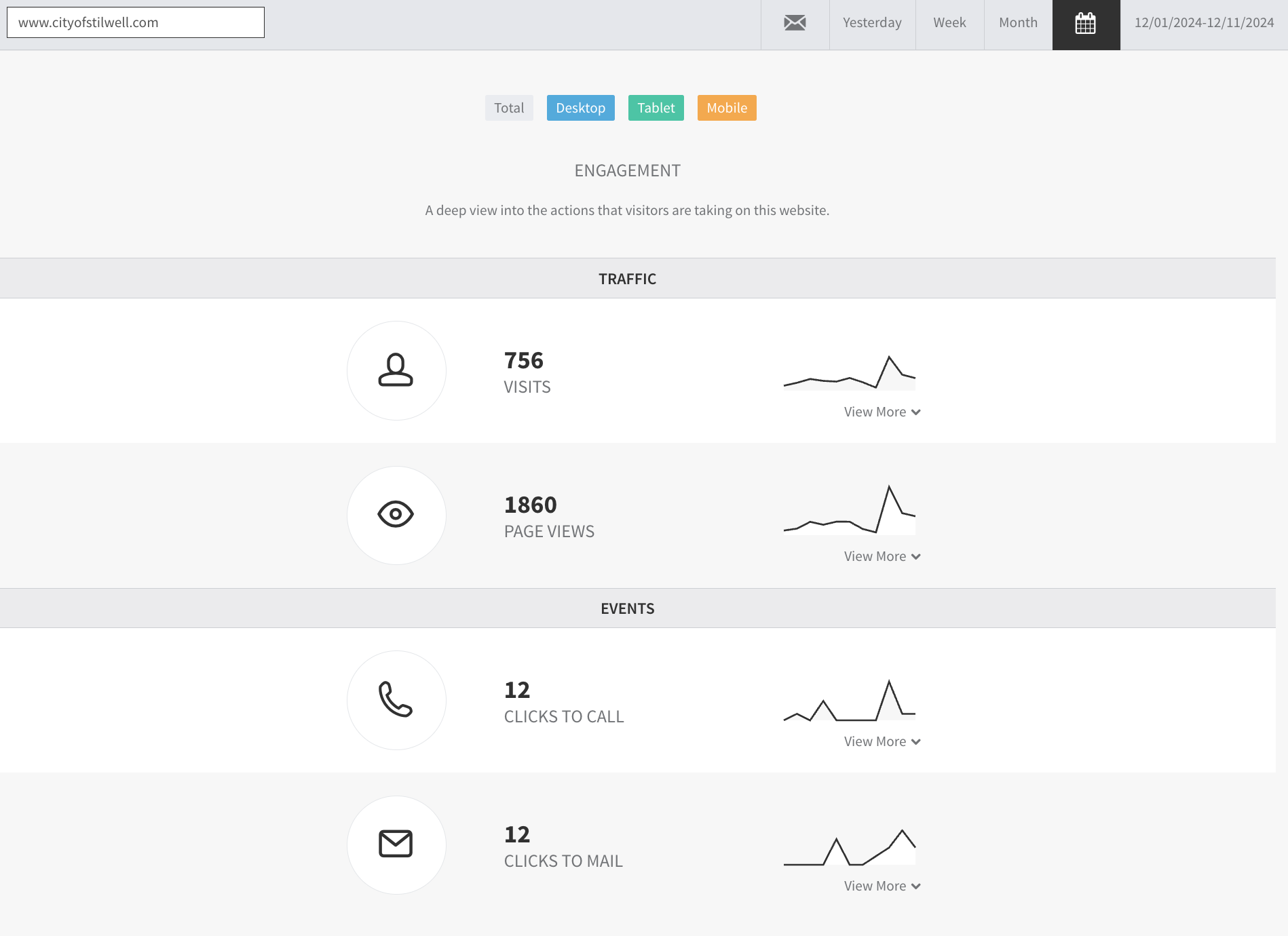Click the Clicks to Mail envelope icon

click(x=396, y=844)
